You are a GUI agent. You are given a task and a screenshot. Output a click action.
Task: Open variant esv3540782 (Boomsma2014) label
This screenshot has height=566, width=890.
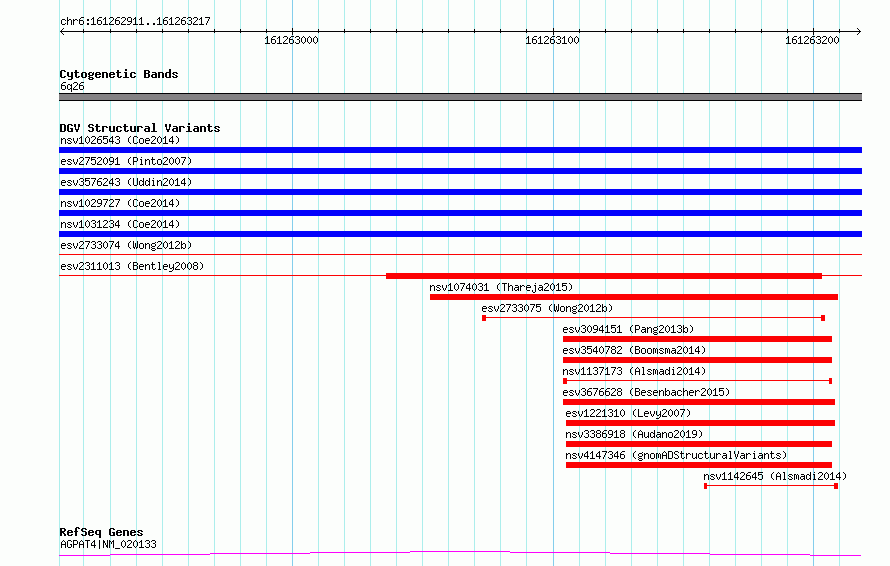[634, 350]
